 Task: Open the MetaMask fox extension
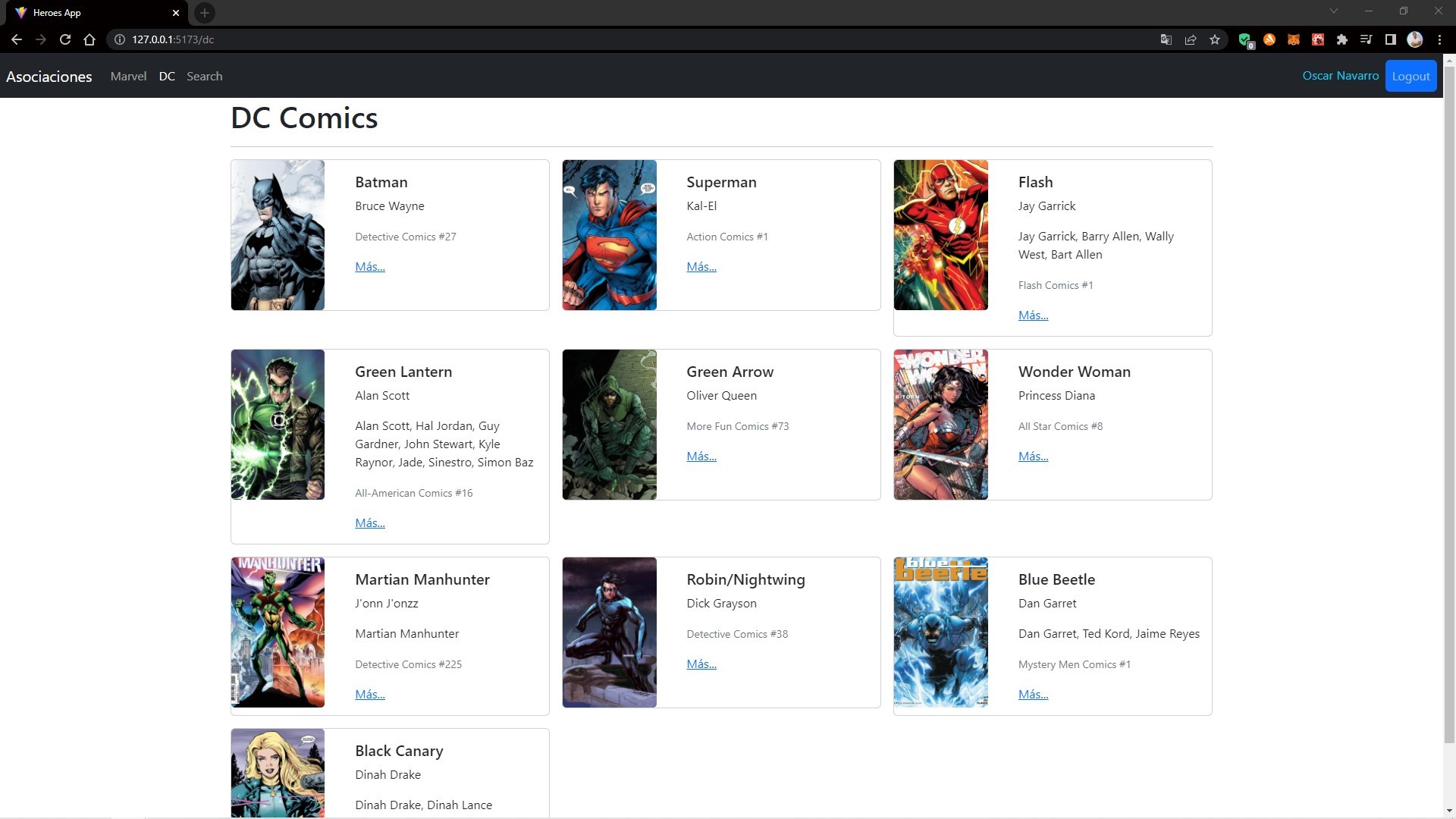[1294, 39]
